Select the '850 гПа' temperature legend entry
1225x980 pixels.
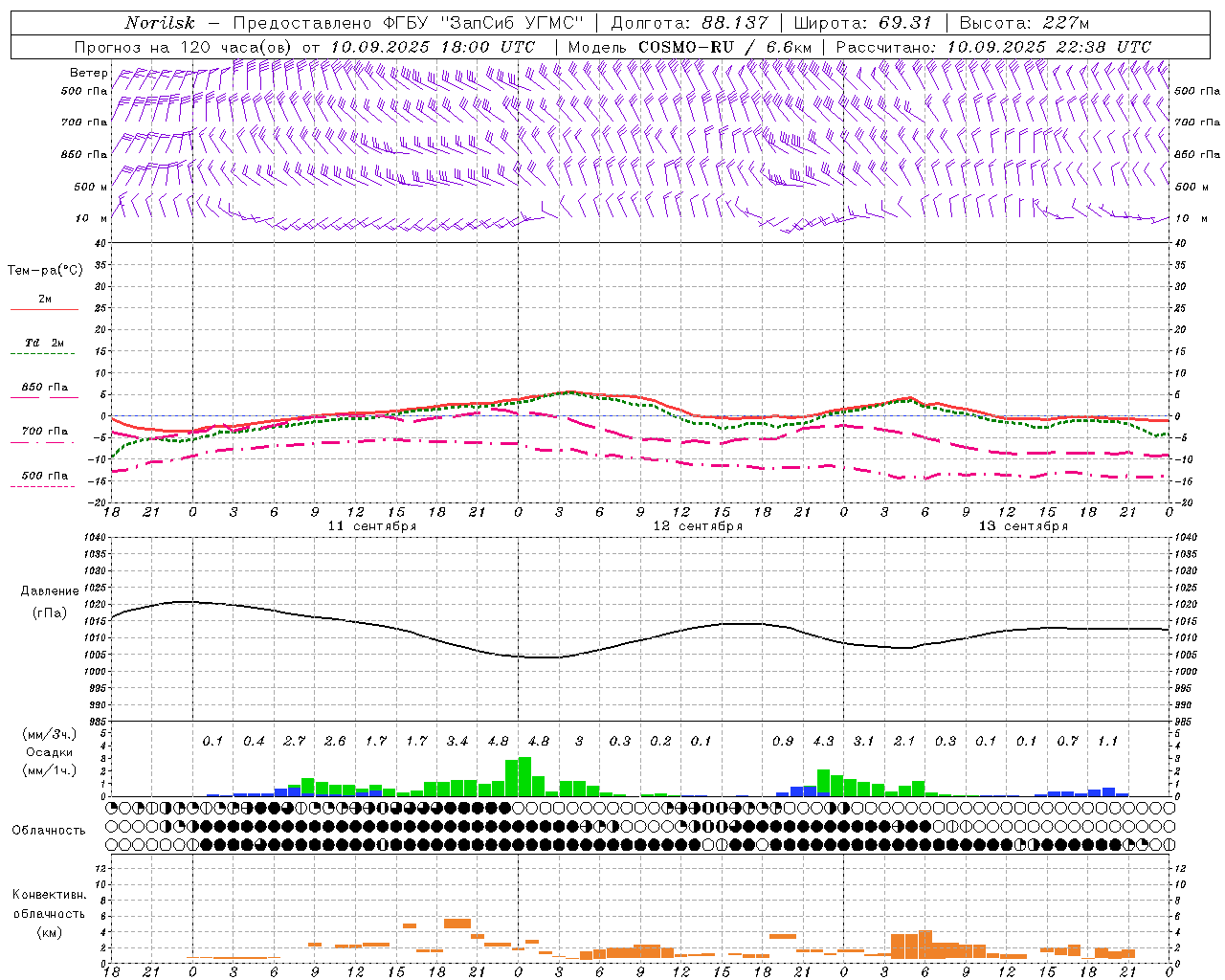coord(45,388)
